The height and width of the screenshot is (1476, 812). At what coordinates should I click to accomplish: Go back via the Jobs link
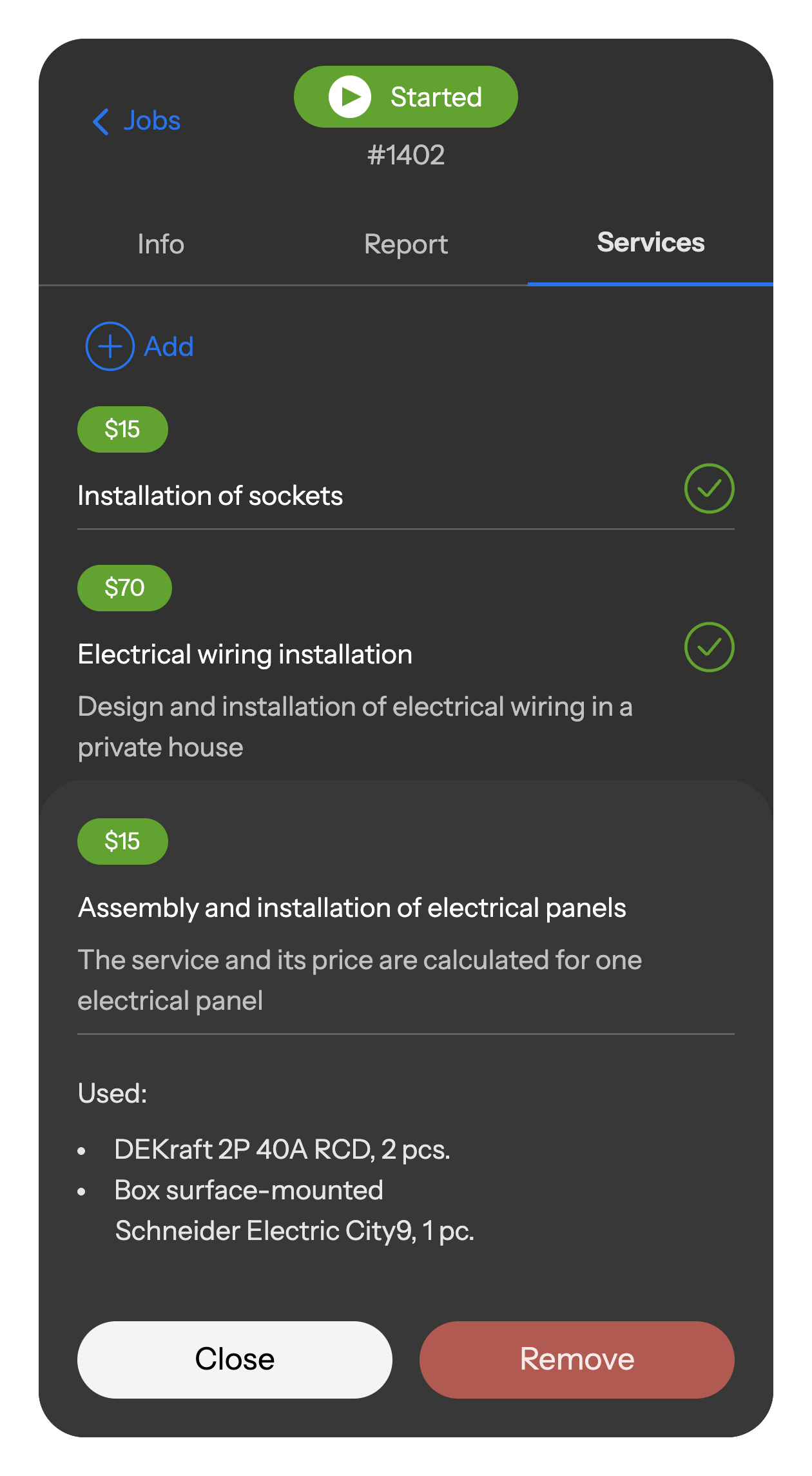point(152,121)
